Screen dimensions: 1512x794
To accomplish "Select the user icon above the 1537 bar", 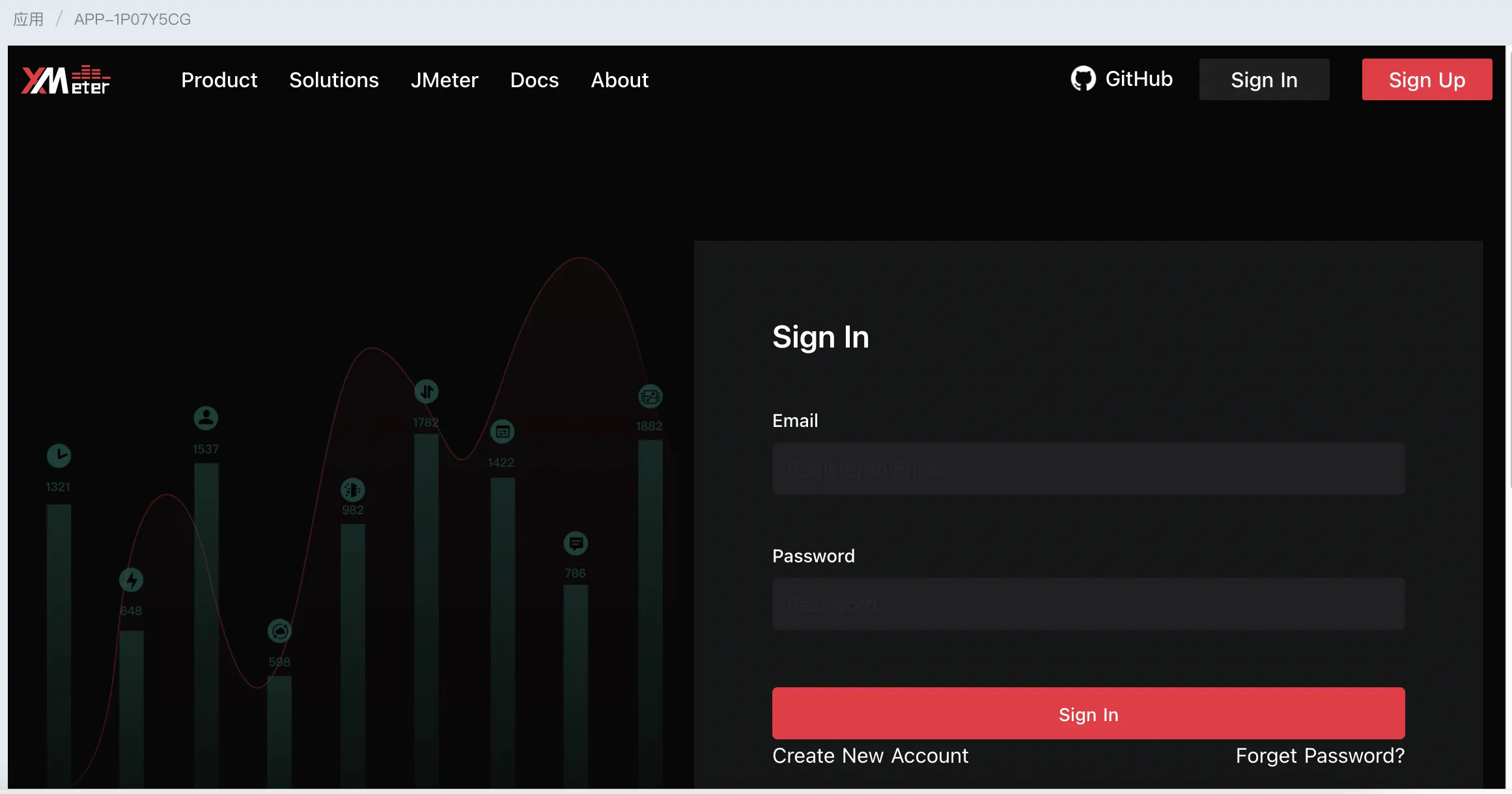I will (206, 417).
